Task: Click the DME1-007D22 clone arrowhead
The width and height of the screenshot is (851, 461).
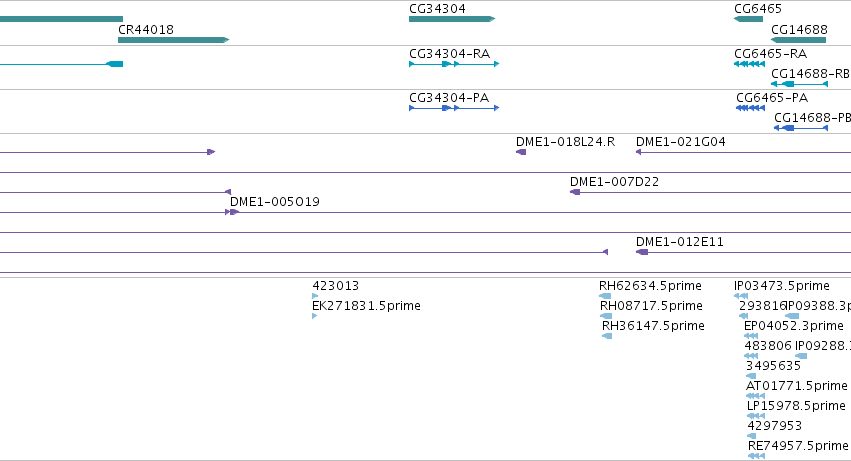Action: (x=575, y=192)
